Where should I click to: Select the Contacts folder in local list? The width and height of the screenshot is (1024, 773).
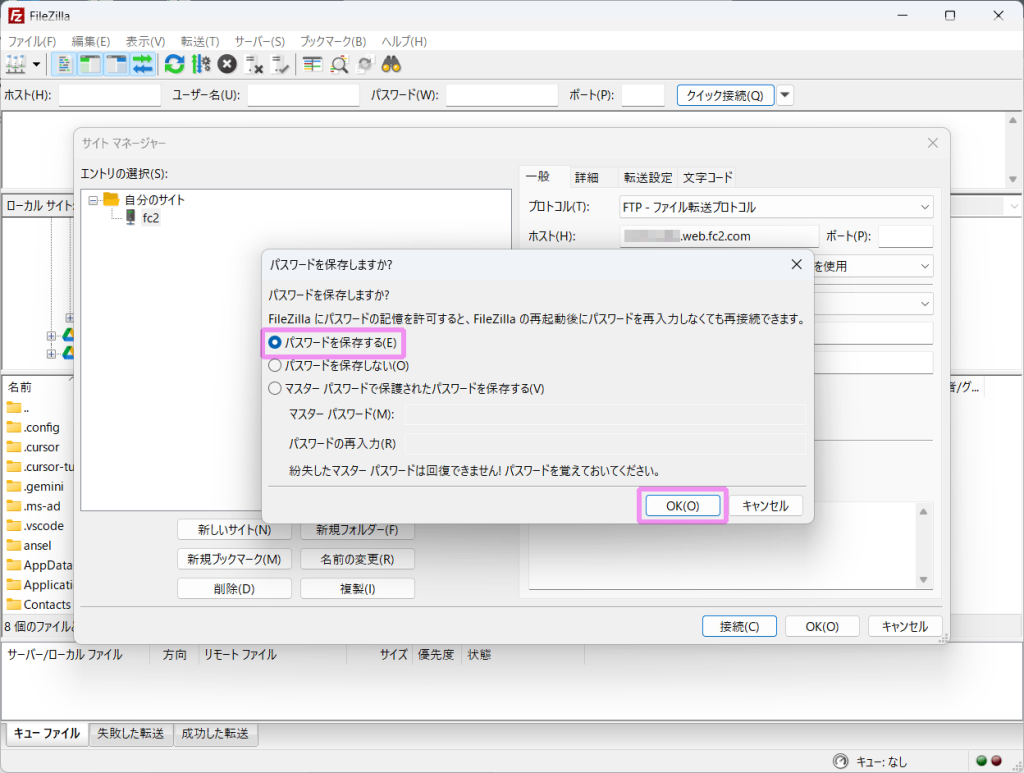pos(40,605)
